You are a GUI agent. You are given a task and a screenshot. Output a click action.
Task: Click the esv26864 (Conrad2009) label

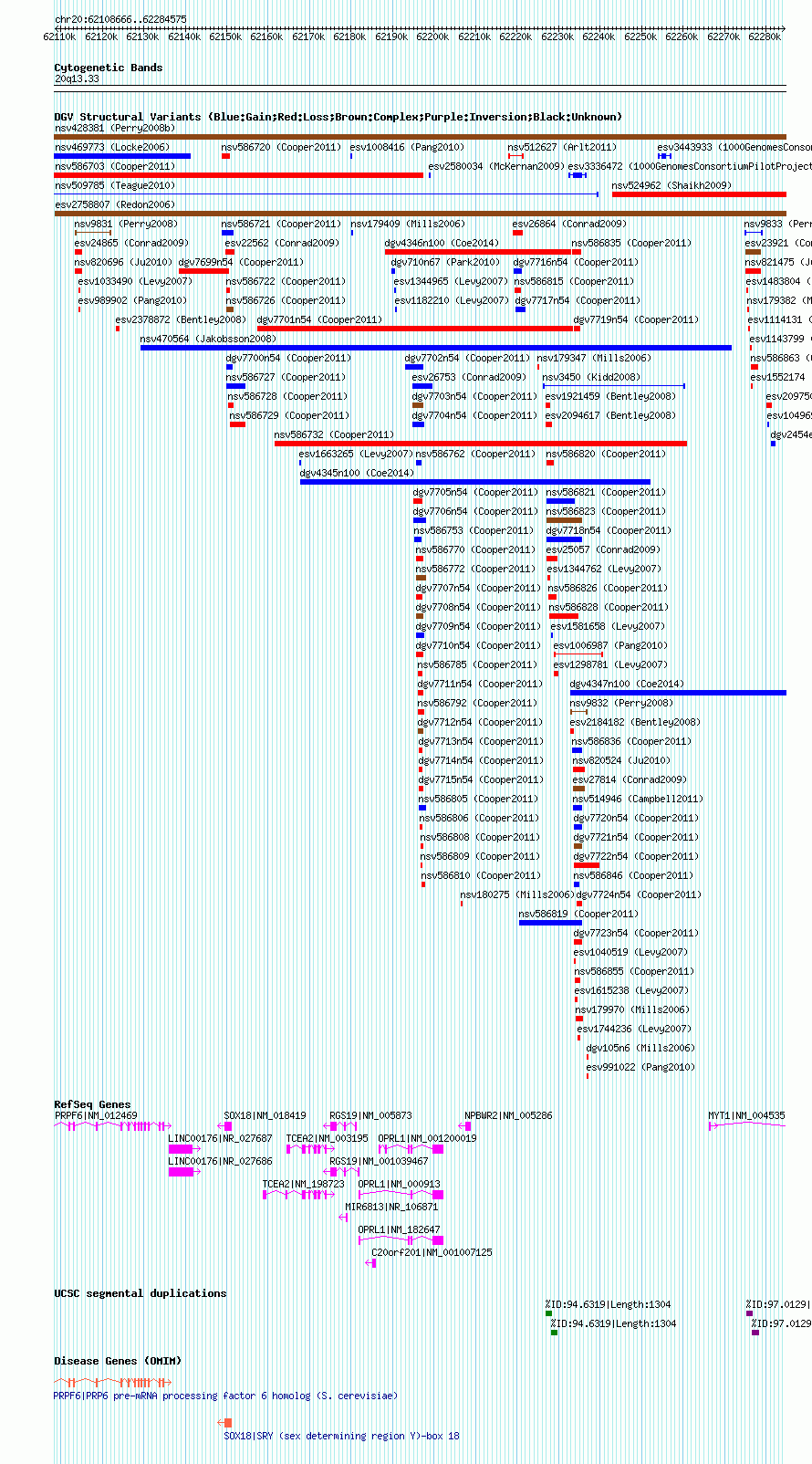(x=569, y=224)
